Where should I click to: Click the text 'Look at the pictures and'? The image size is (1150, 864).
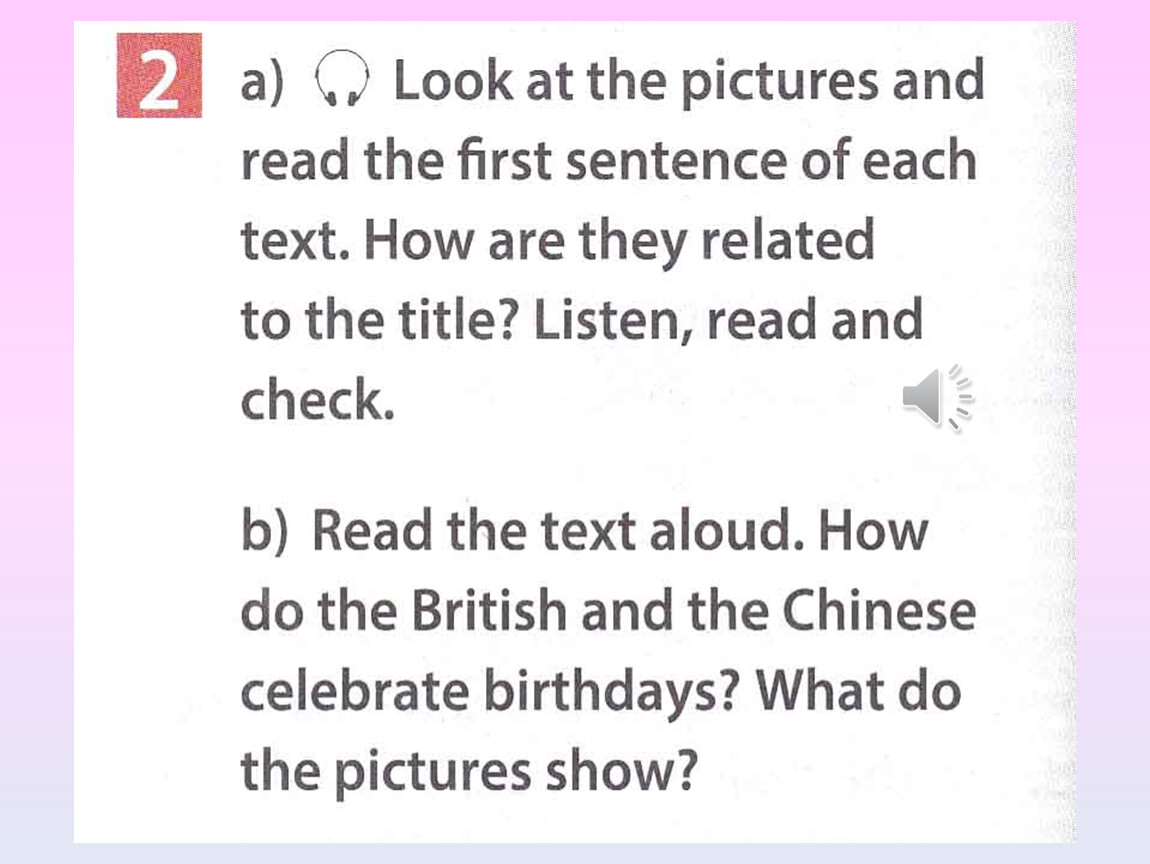tap(689, 82)
